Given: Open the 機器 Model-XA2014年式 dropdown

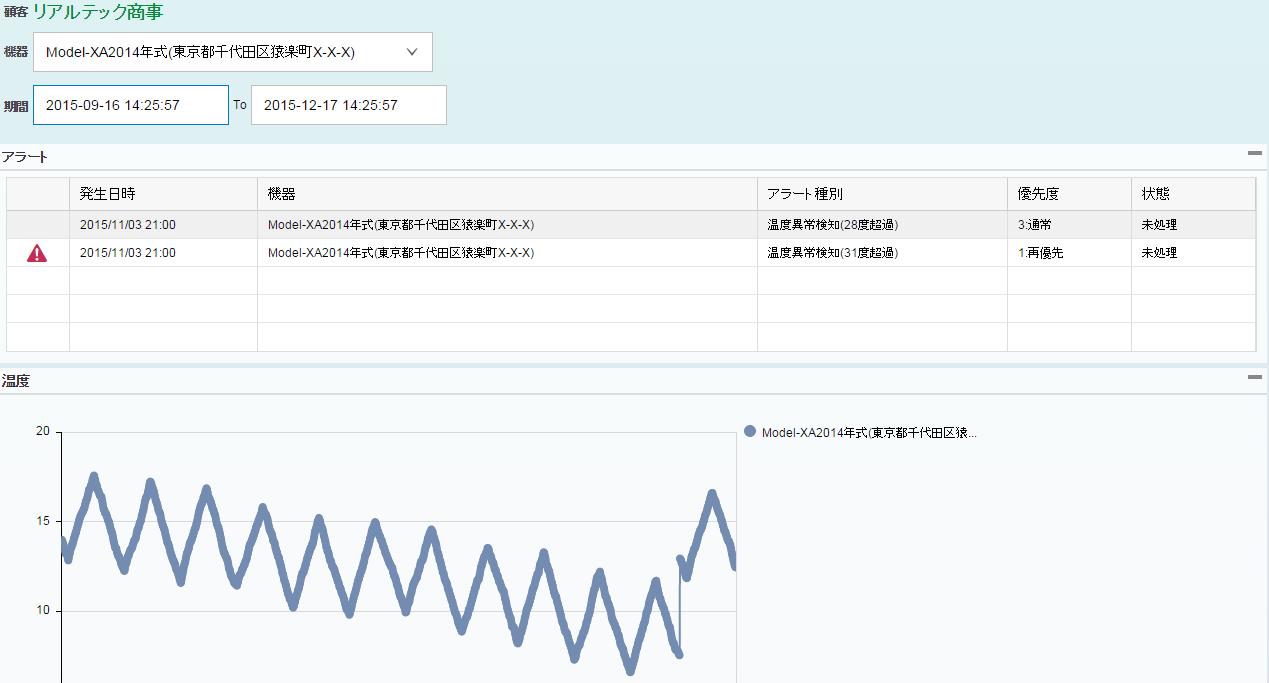Looking at the screenshot, I should pos(233,52).
